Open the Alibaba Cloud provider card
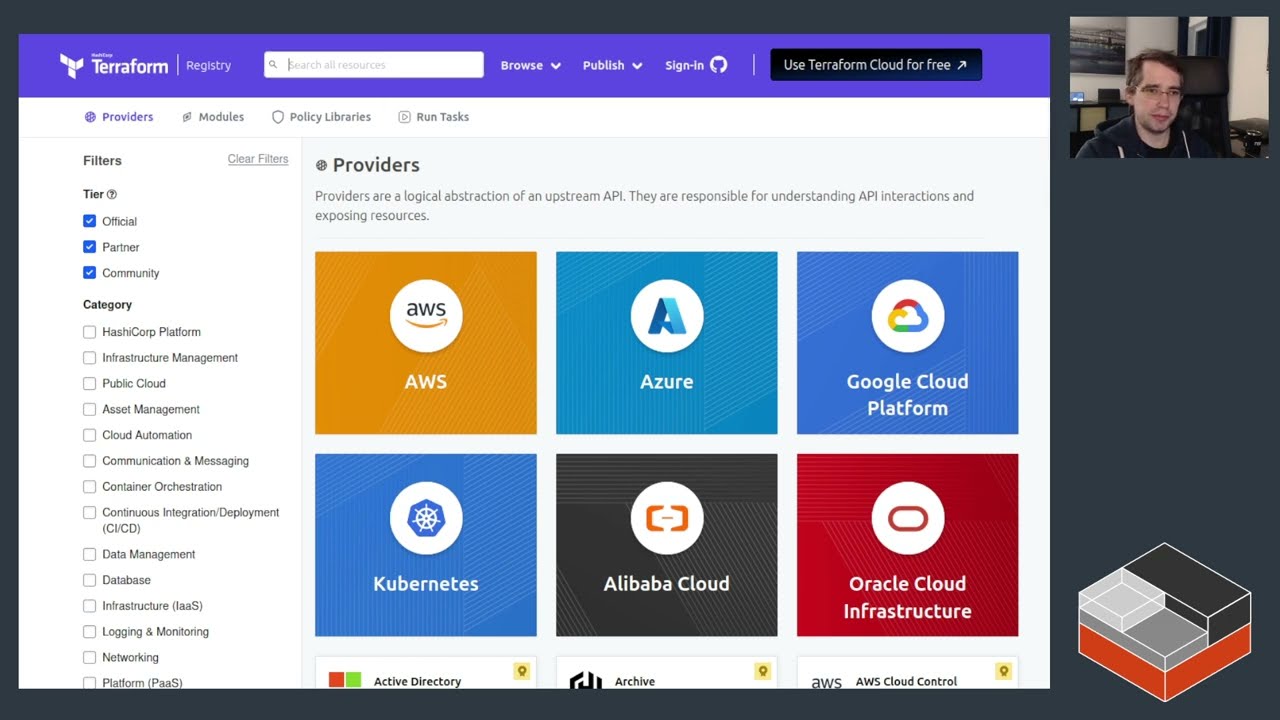This screenshot has width=1280, height=720. [x=667, y=545]
